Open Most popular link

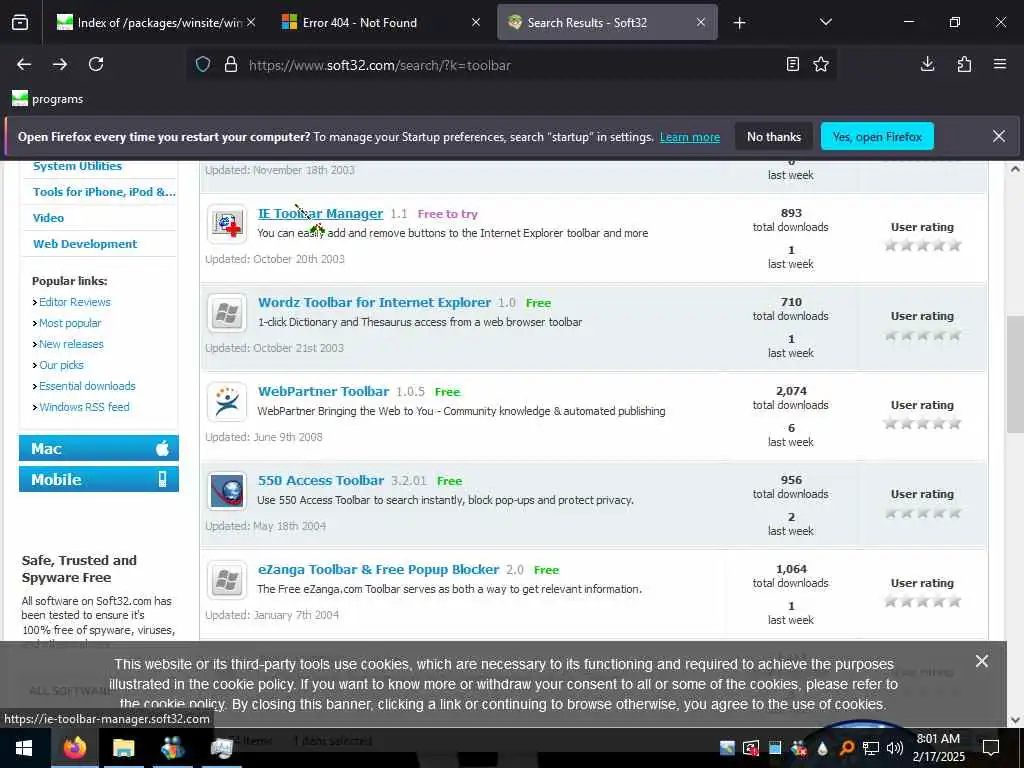coord(70,323)
